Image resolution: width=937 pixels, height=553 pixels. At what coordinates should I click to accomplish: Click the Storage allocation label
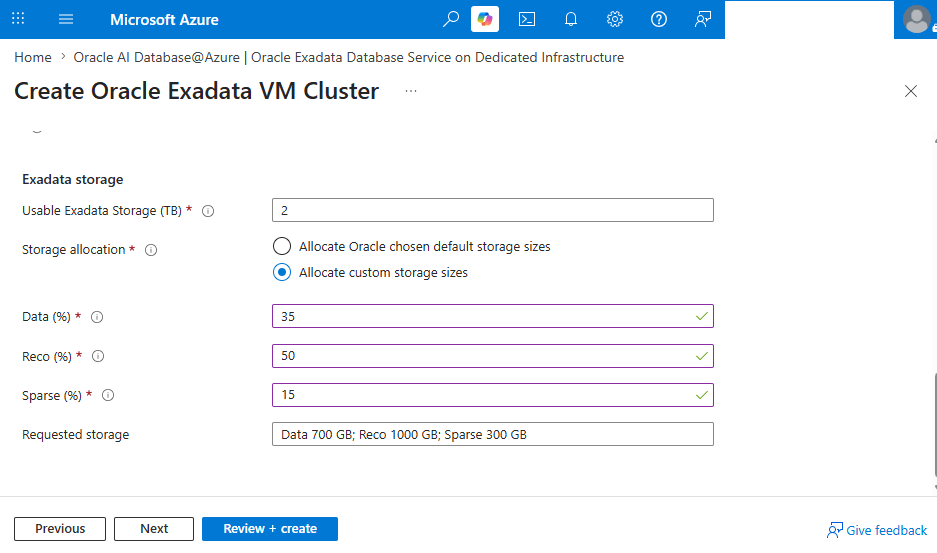(74, 250)
